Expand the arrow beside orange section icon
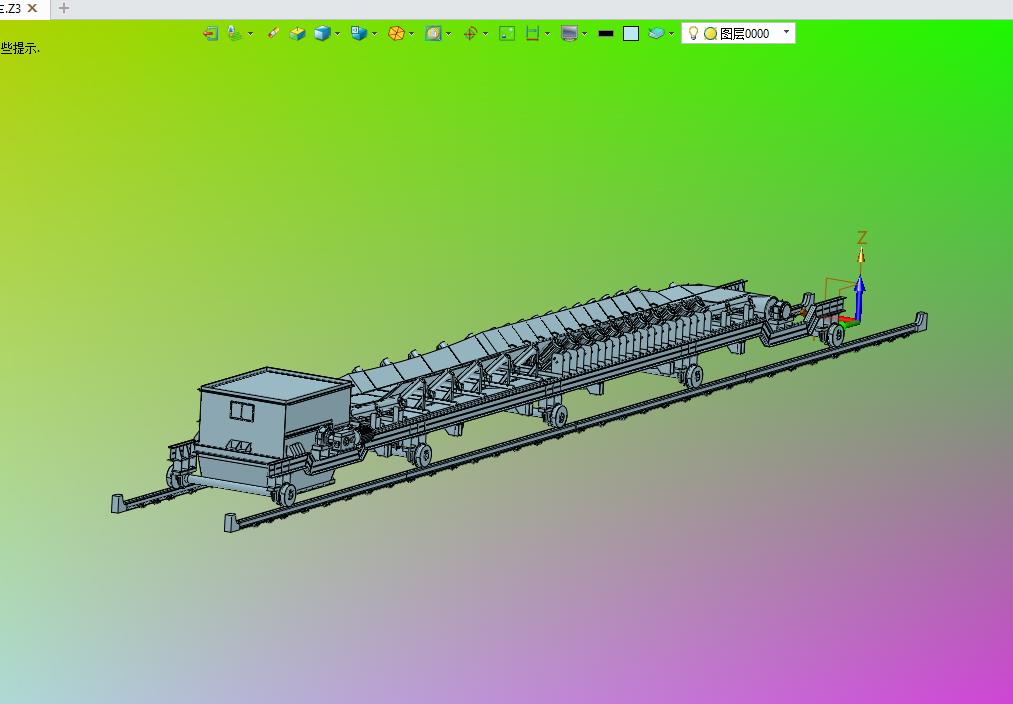1013x704 pixels. pos(412,34)
